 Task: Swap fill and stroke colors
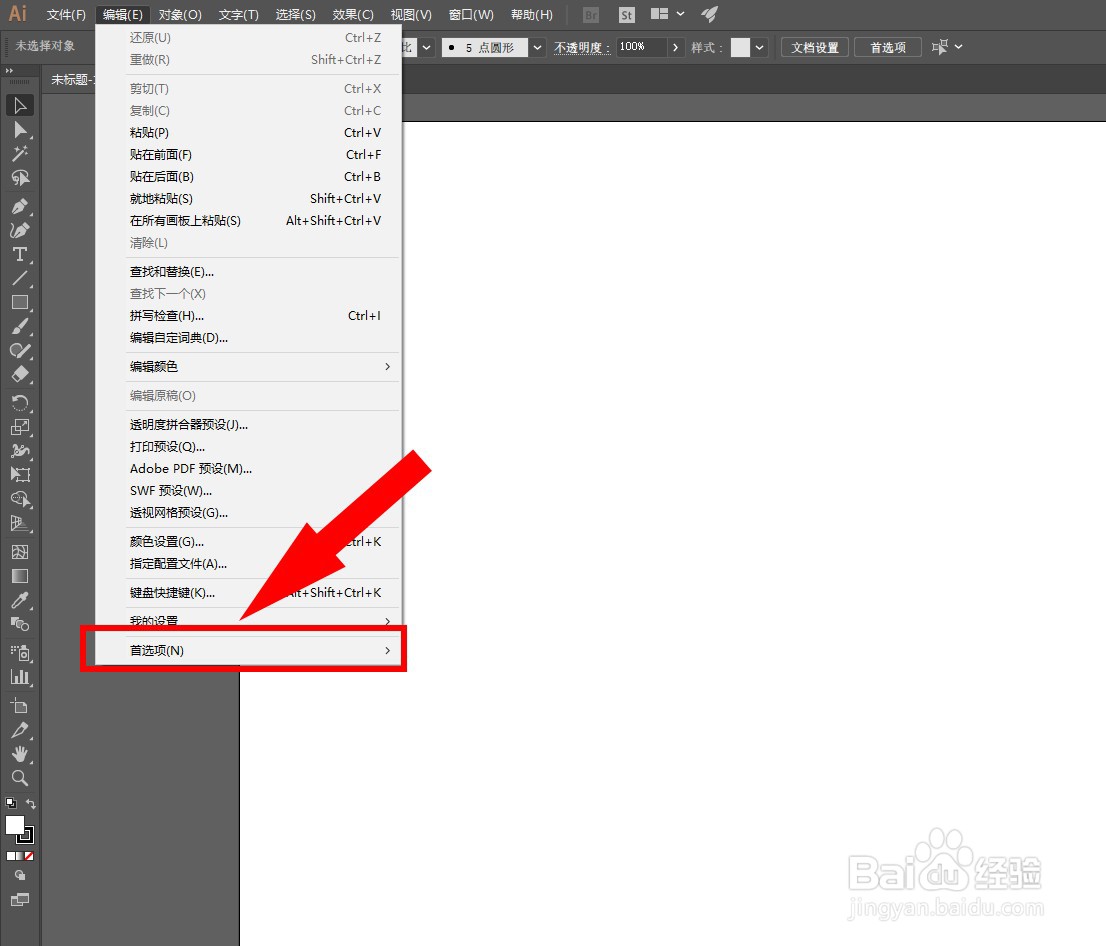[x=30, y=804]
